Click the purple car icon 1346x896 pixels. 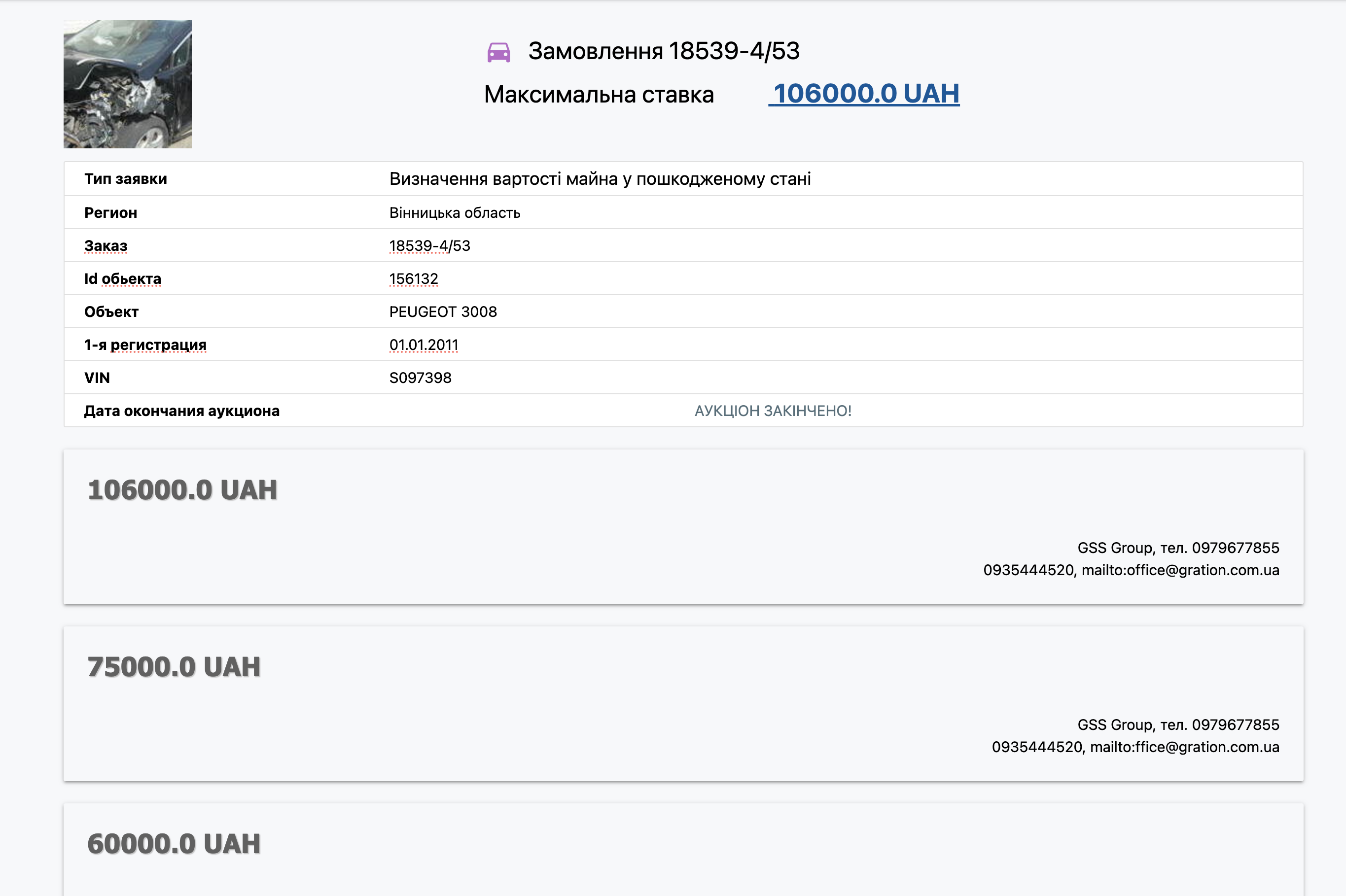(498, 52)
